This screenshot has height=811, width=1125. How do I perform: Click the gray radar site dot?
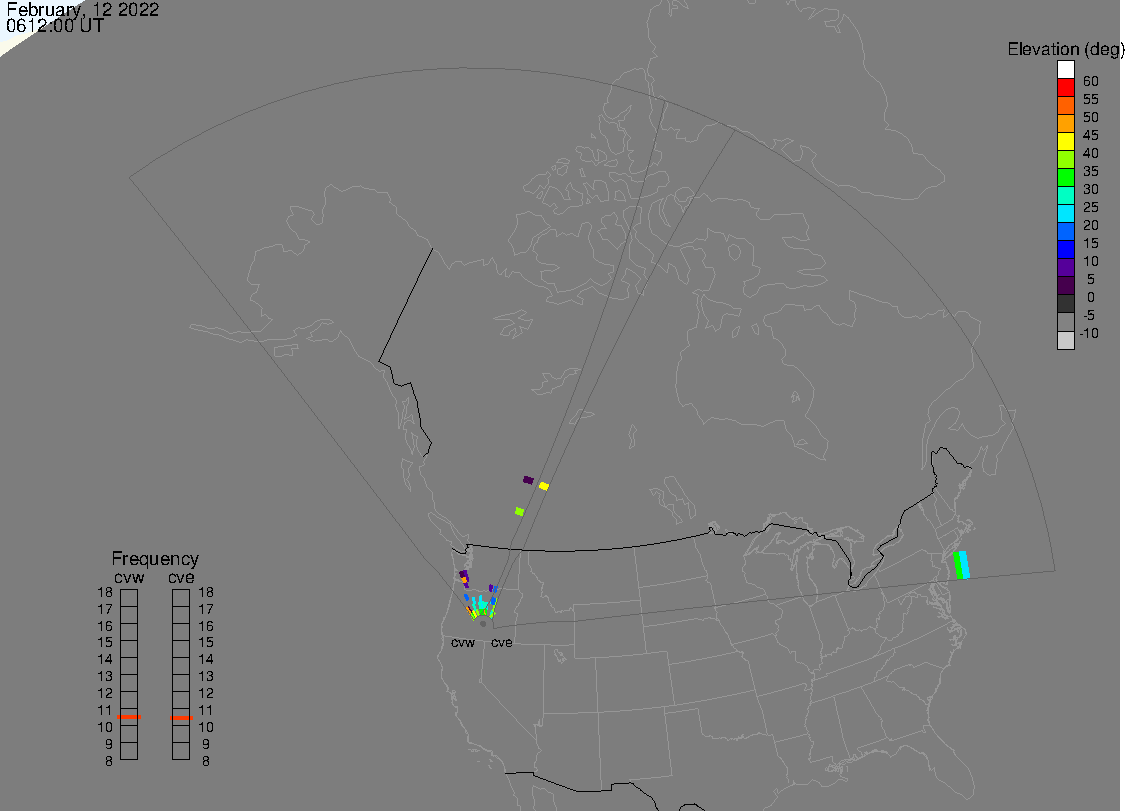click(483, 624)
